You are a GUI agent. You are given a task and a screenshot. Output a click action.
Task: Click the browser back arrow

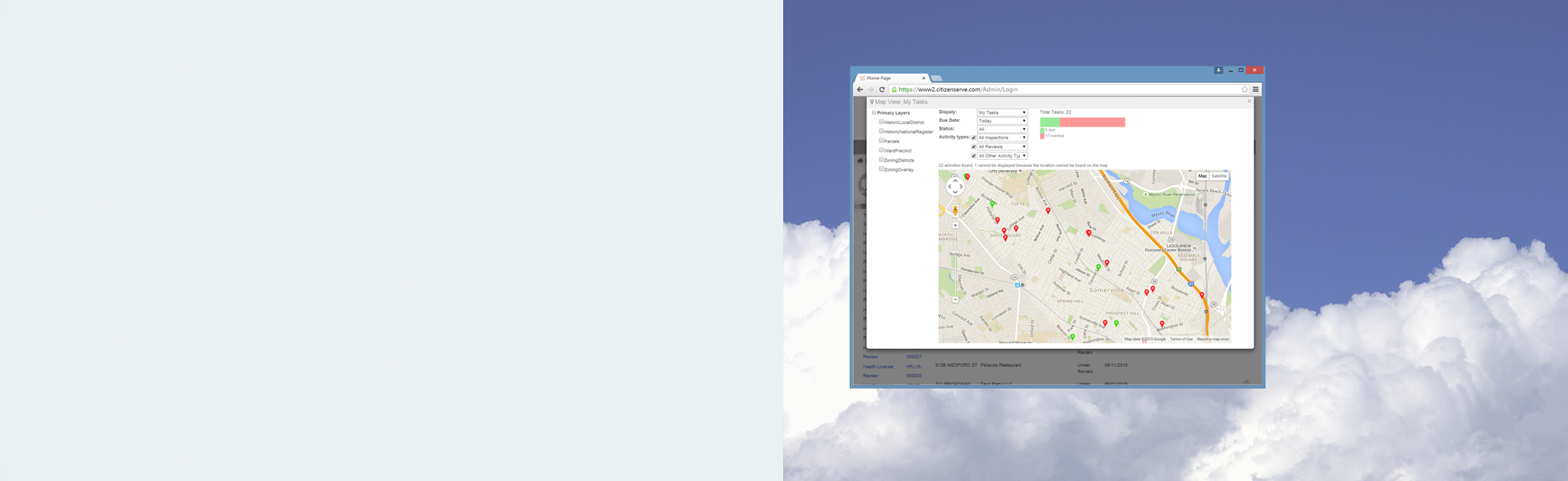pyautogui.click(x=860, y=89)
